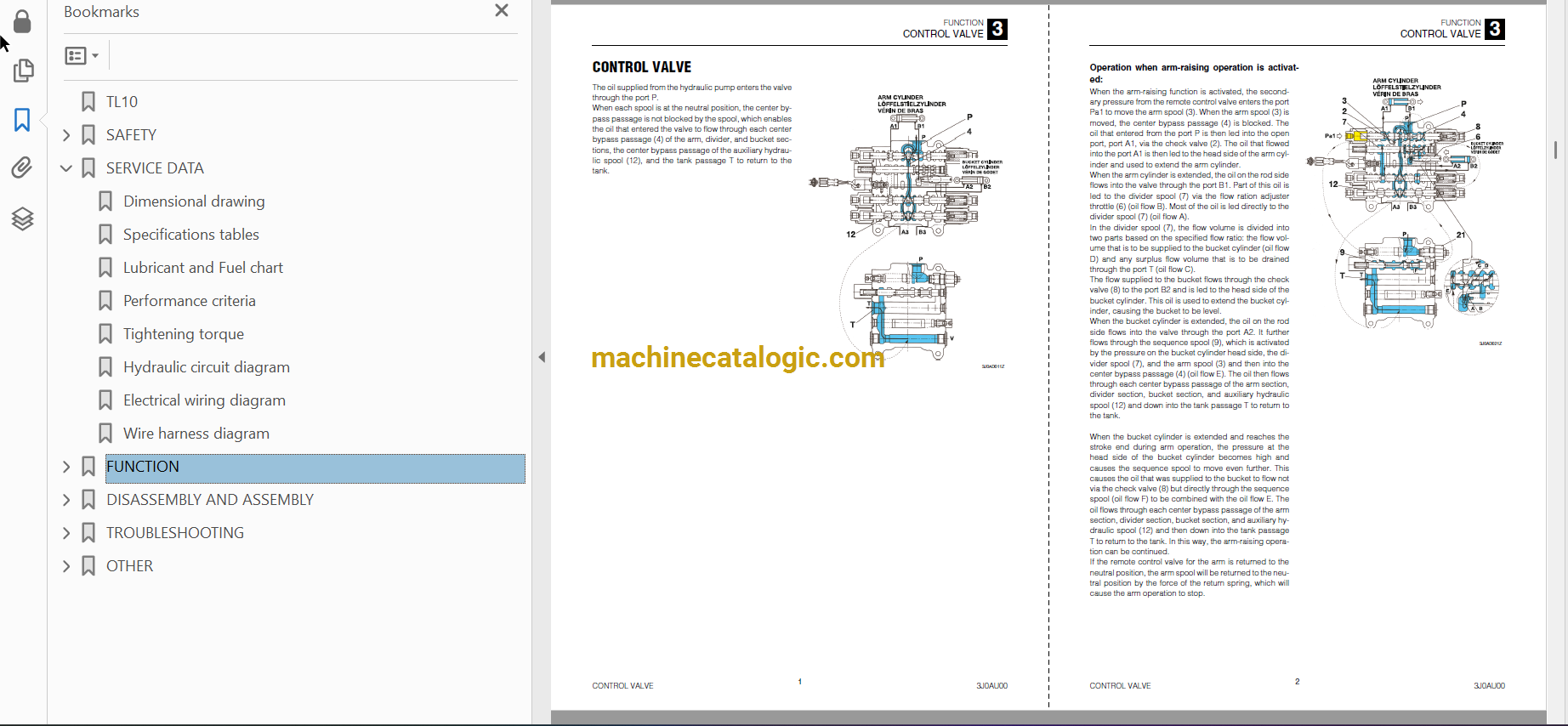This screenshot has width=1568, height=726.
Task: Open the Layers panel icon
Action: pos(23,219)
